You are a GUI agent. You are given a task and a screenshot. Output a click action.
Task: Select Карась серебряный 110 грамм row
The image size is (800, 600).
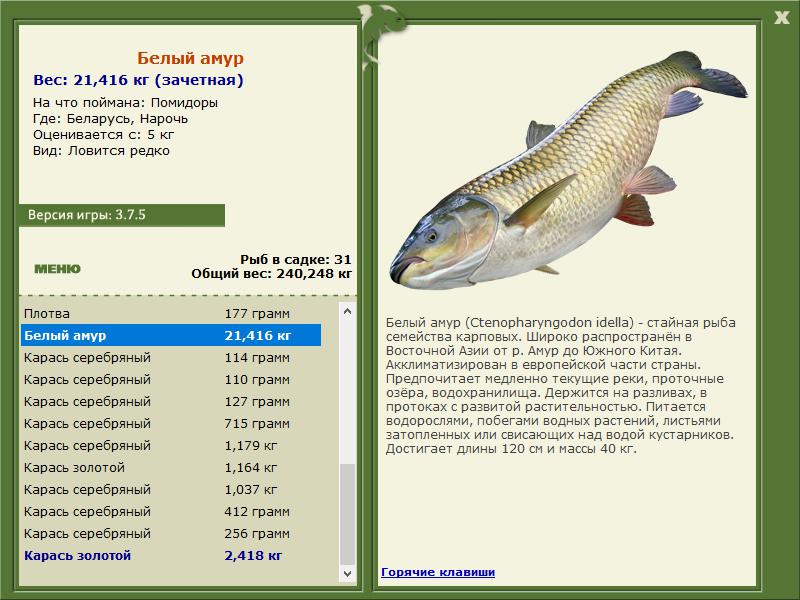[171, 379]
